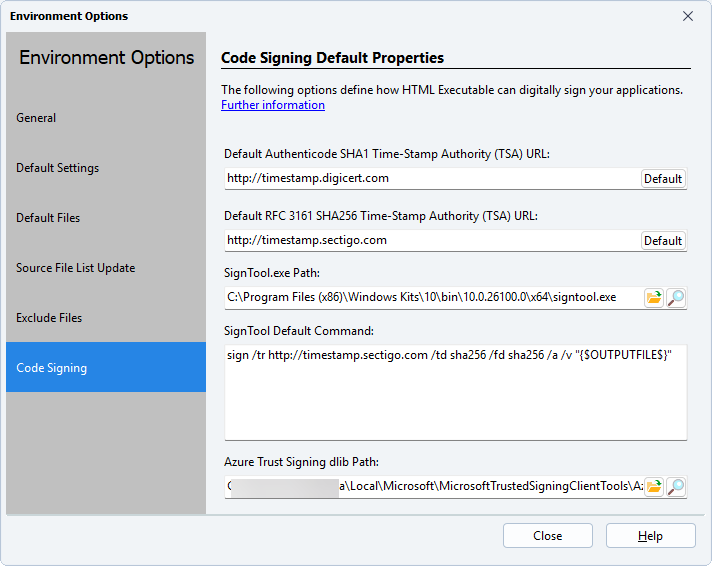Viewport: 712px width, 566px height.
Task: Browse for the SignTool.exe file with folder icon
Action: pyautogui.click(x=654, y=297)
